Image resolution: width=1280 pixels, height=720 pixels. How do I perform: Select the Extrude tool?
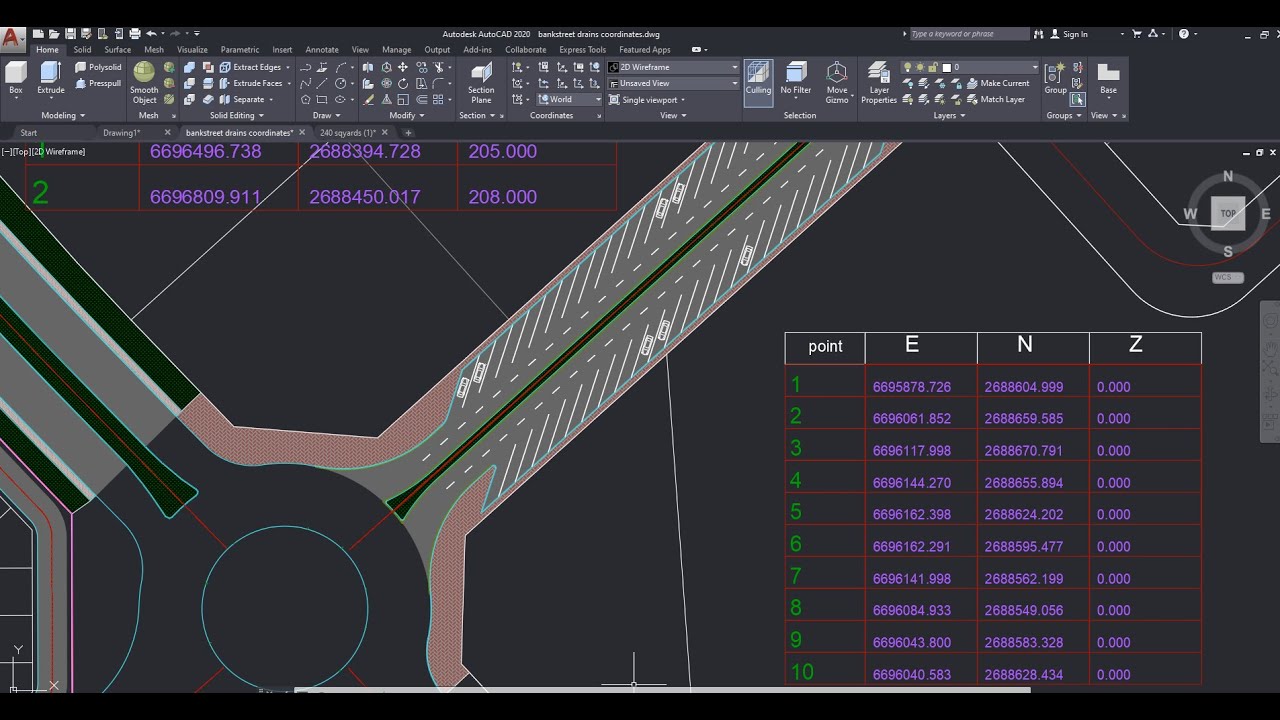pyautogui.click(x=48, y=78)
